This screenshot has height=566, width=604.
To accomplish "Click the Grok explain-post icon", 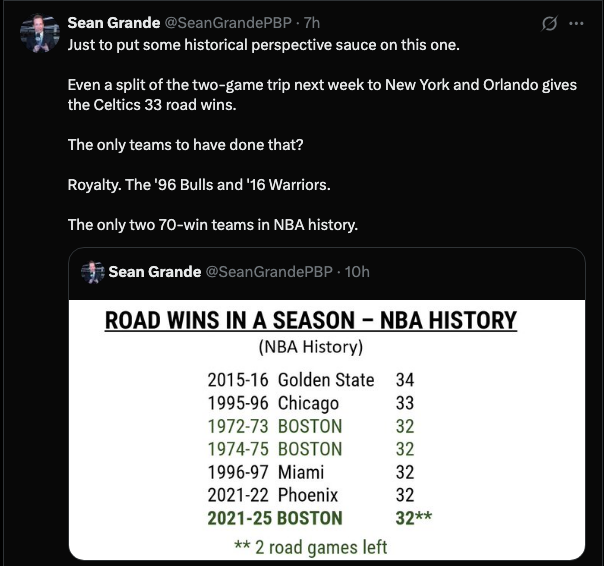I will tap(549, 24).
